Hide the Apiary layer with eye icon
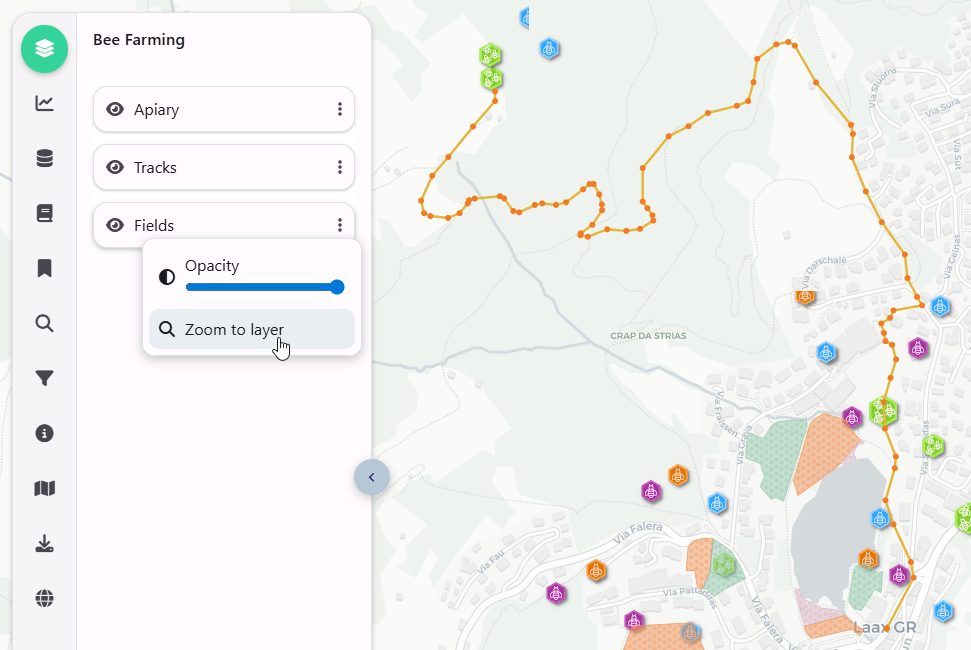The image size is (971, 650). (115, 109)
